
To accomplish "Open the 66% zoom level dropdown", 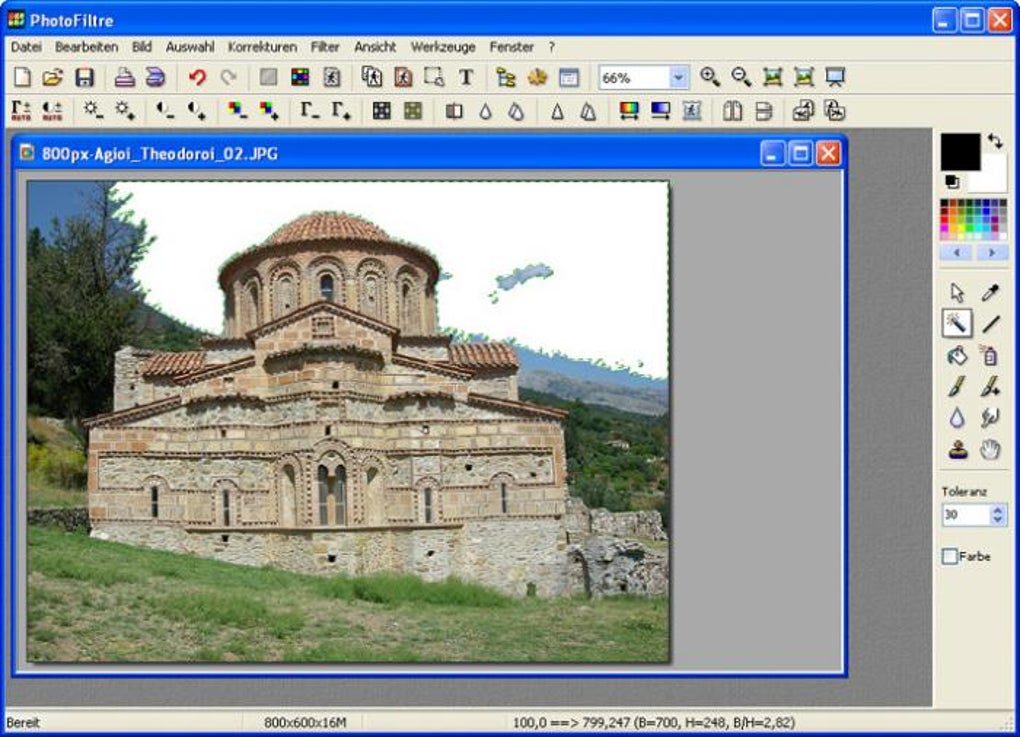I will 678,77.
